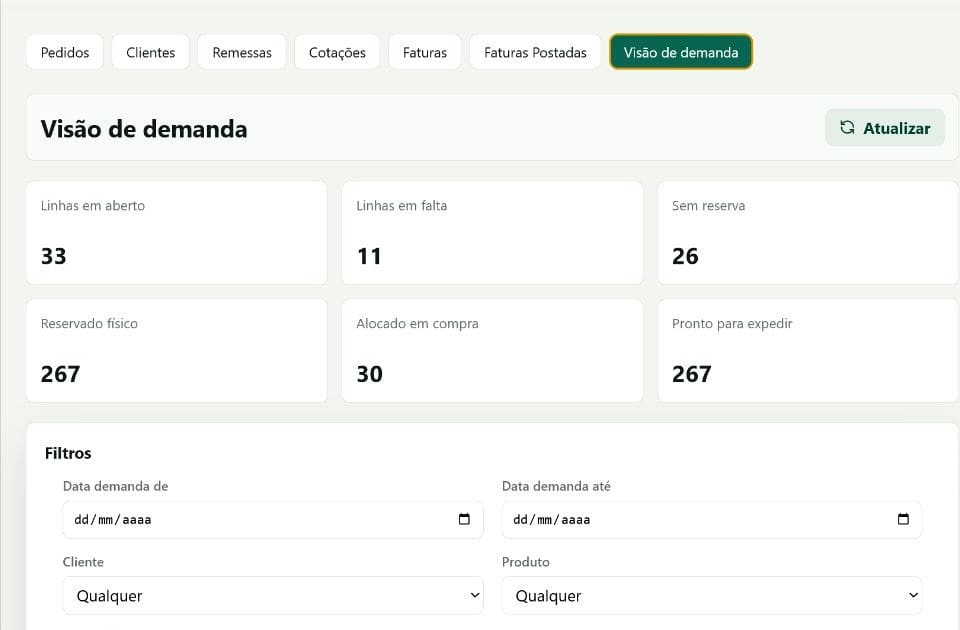The width and height of the screenshot is (960, 630).
Task: Click the Sem reserva card label
Action: point(708,206)
